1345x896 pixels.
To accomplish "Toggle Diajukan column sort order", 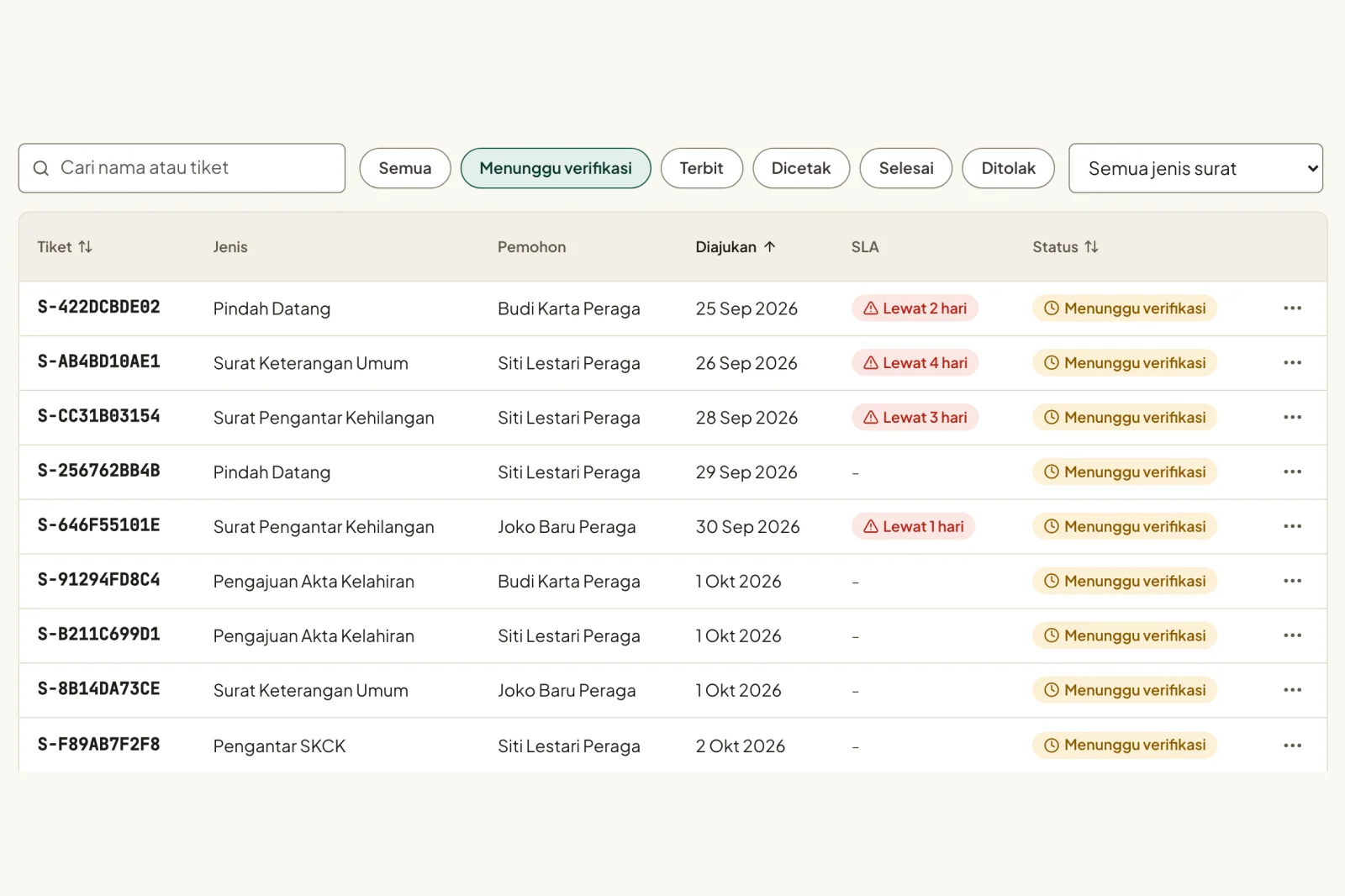I will 735,247.
